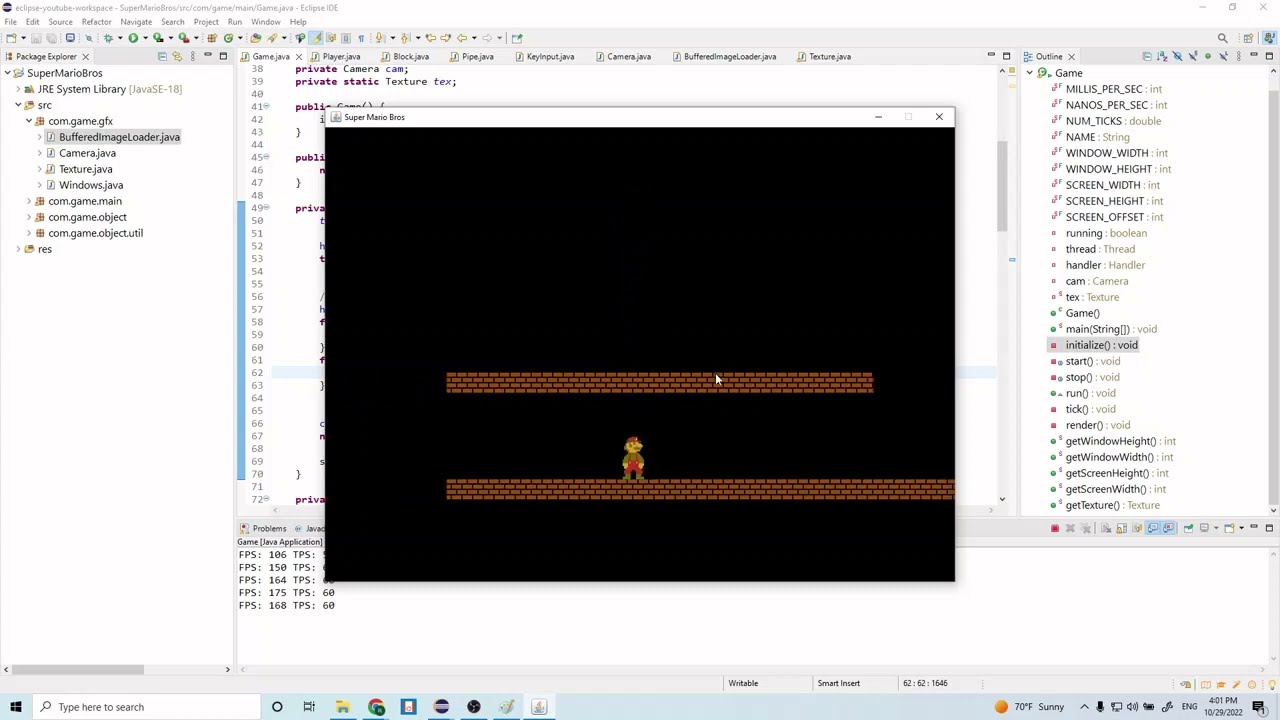Screen dimensions: 1280x720
Task: Open the Display Selected Console dropdown
Action: [1216, 528]
